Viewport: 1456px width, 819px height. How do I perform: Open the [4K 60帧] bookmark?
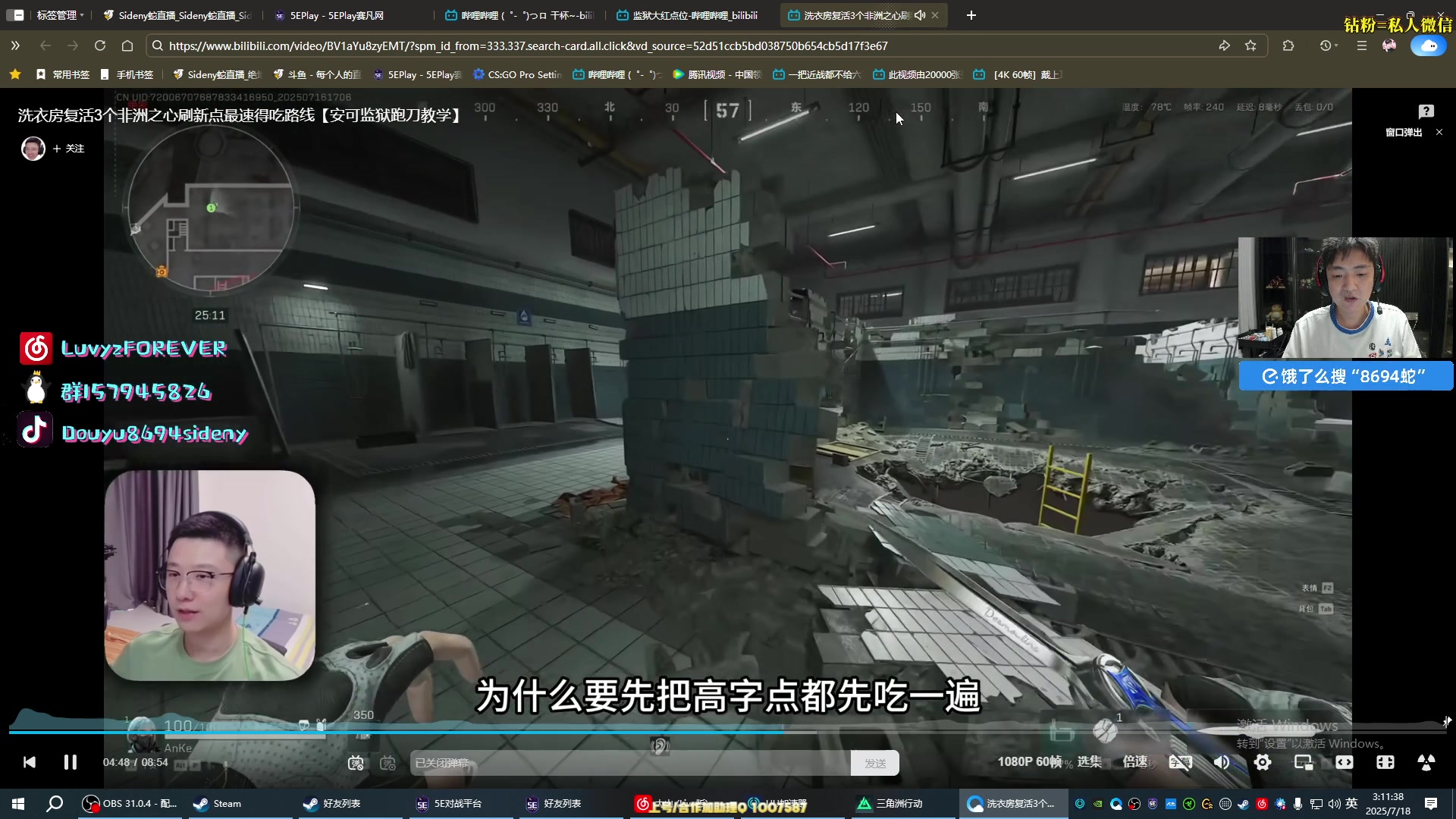1018,74
